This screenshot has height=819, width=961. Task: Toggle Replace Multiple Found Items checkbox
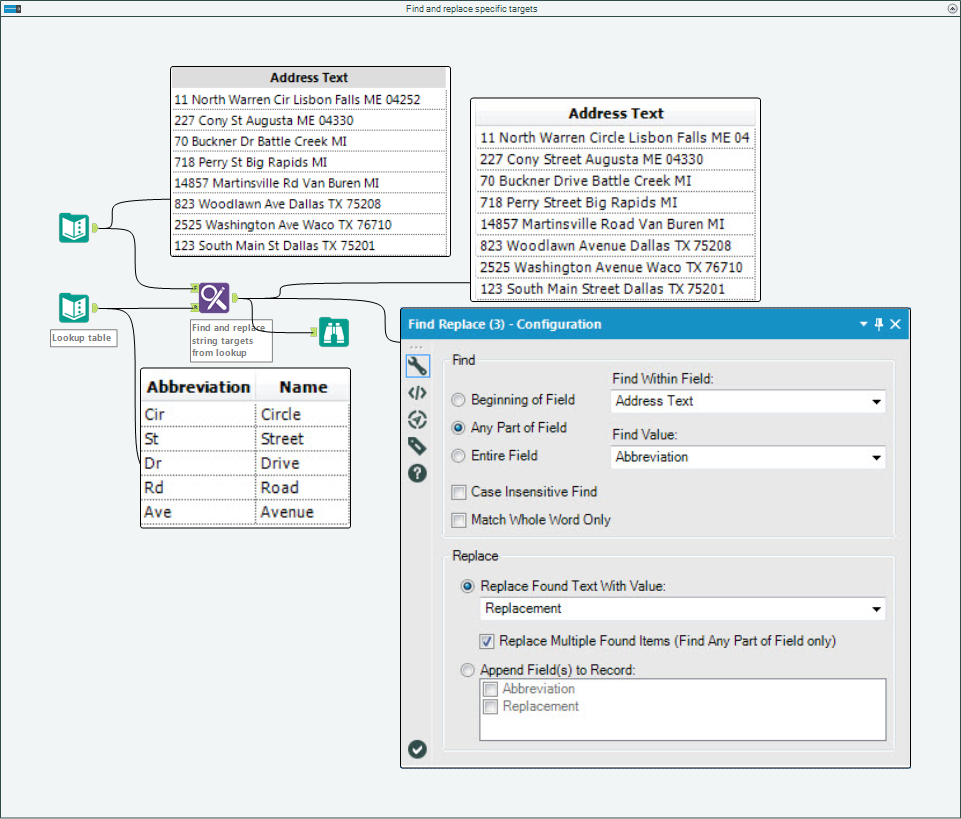[487, 641]
